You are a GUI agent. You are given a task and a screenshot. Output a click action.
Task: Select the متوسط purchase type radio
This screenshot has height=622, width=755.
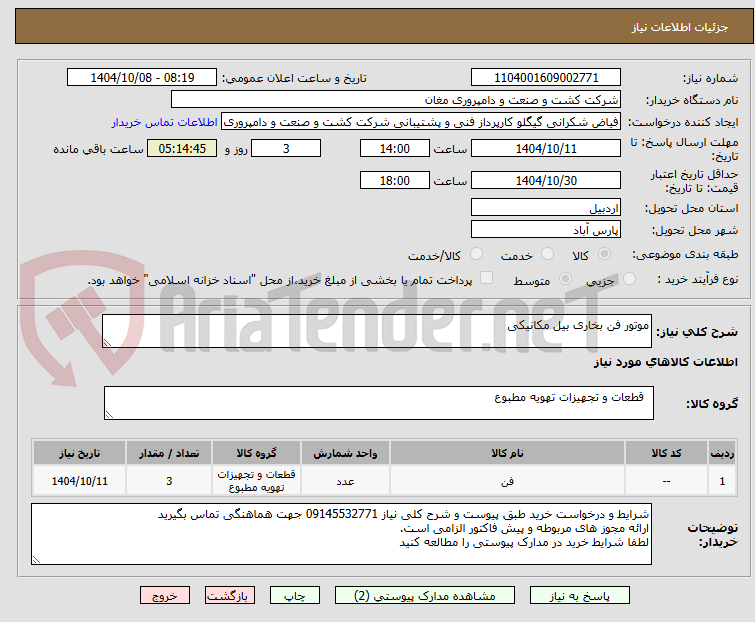point(565,278)
